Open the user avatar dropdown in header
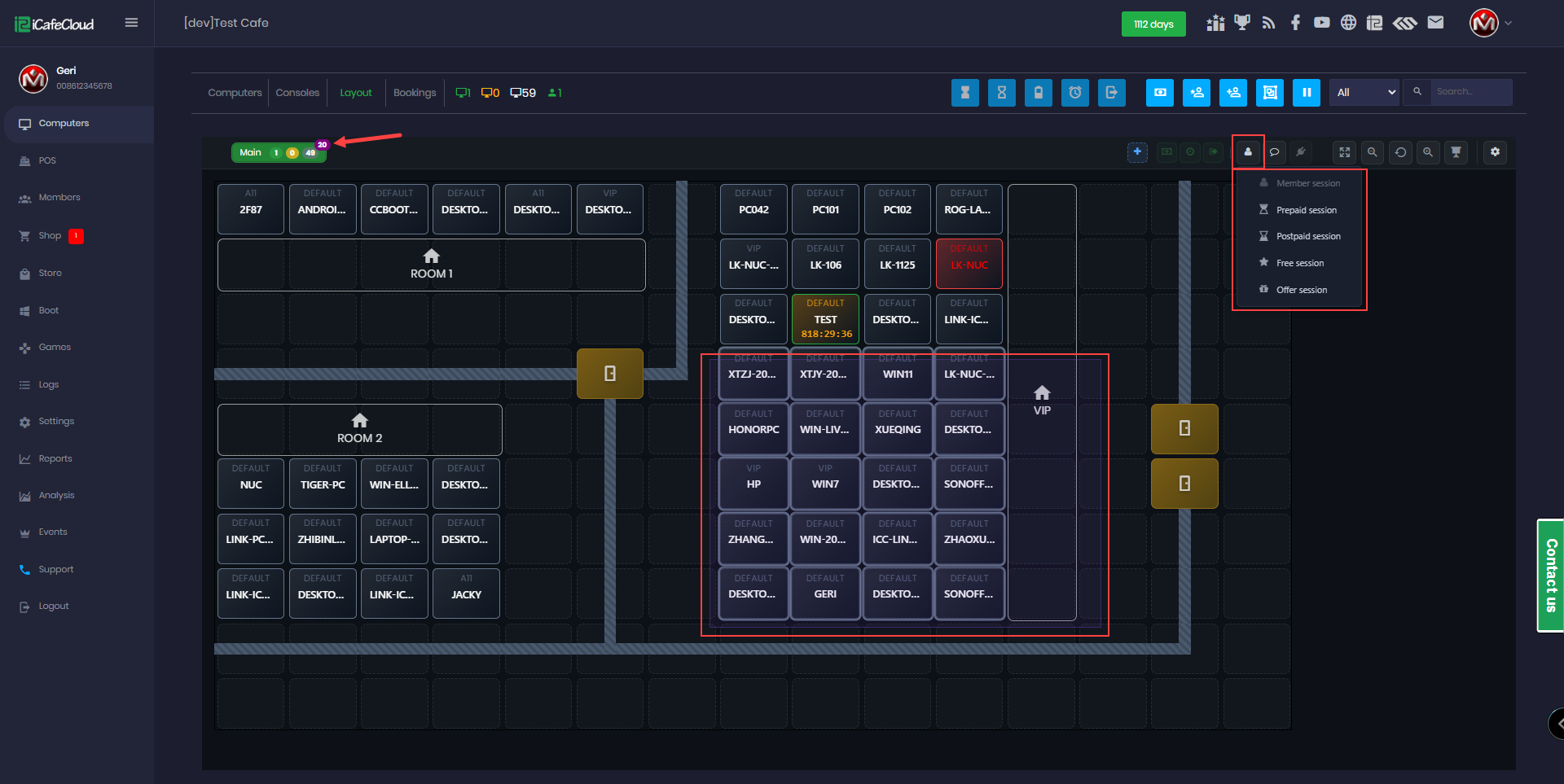The height and width of the screenshot is (784, 1564). [x=1490, y=23]
